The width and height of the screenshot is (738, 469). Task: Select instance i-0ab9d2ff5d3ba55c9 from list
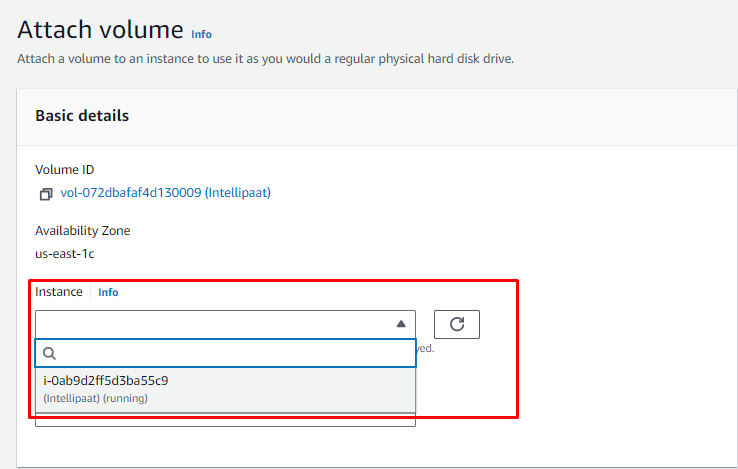click(x=106, y=381)
